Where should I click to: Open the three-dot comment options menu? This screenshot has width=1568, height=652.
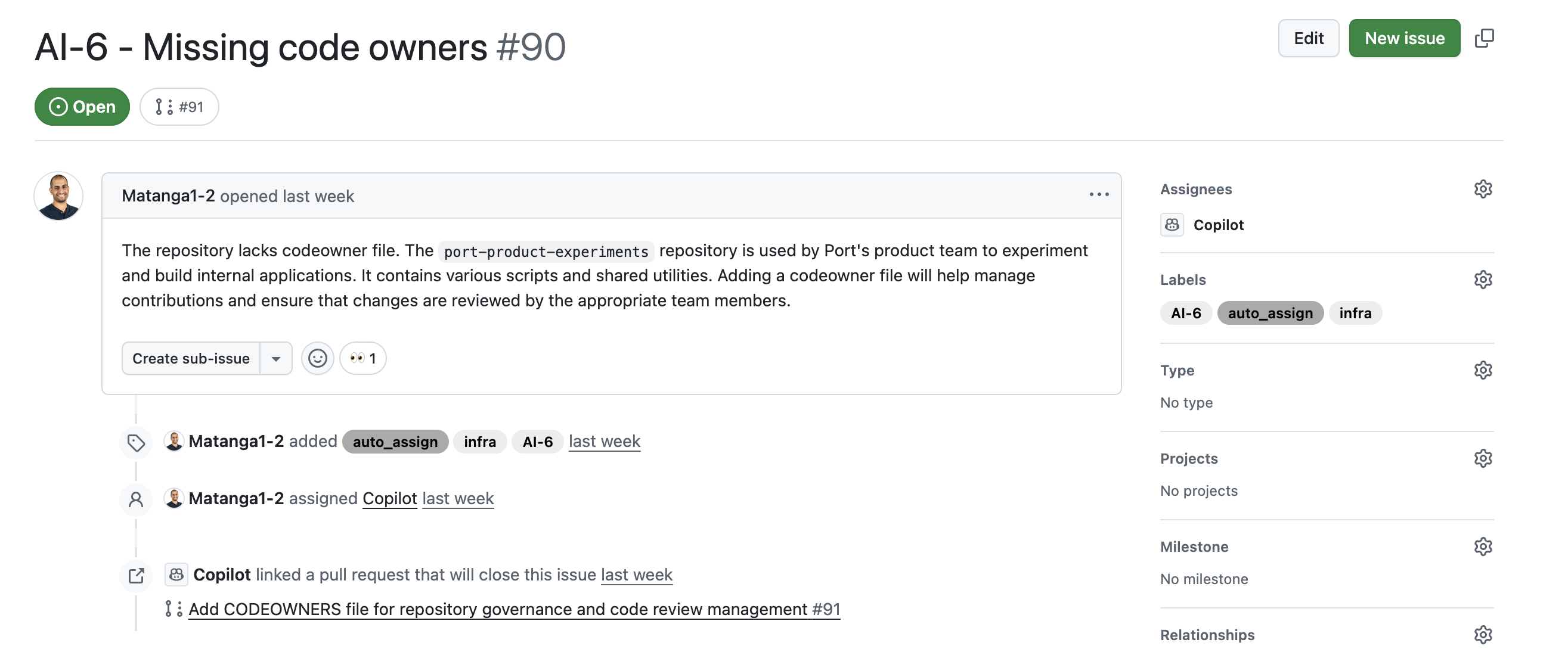click(1099, 195)
